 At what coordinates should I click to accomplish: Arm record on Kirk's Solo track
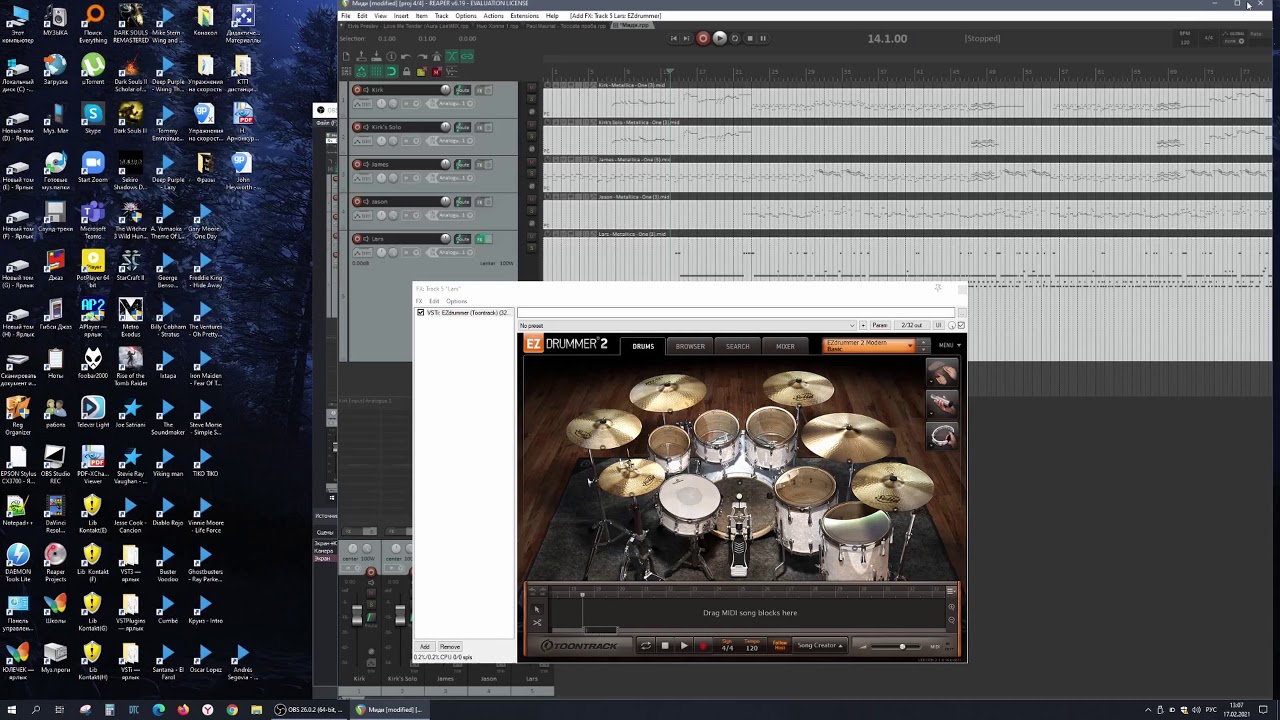(357, 127)
